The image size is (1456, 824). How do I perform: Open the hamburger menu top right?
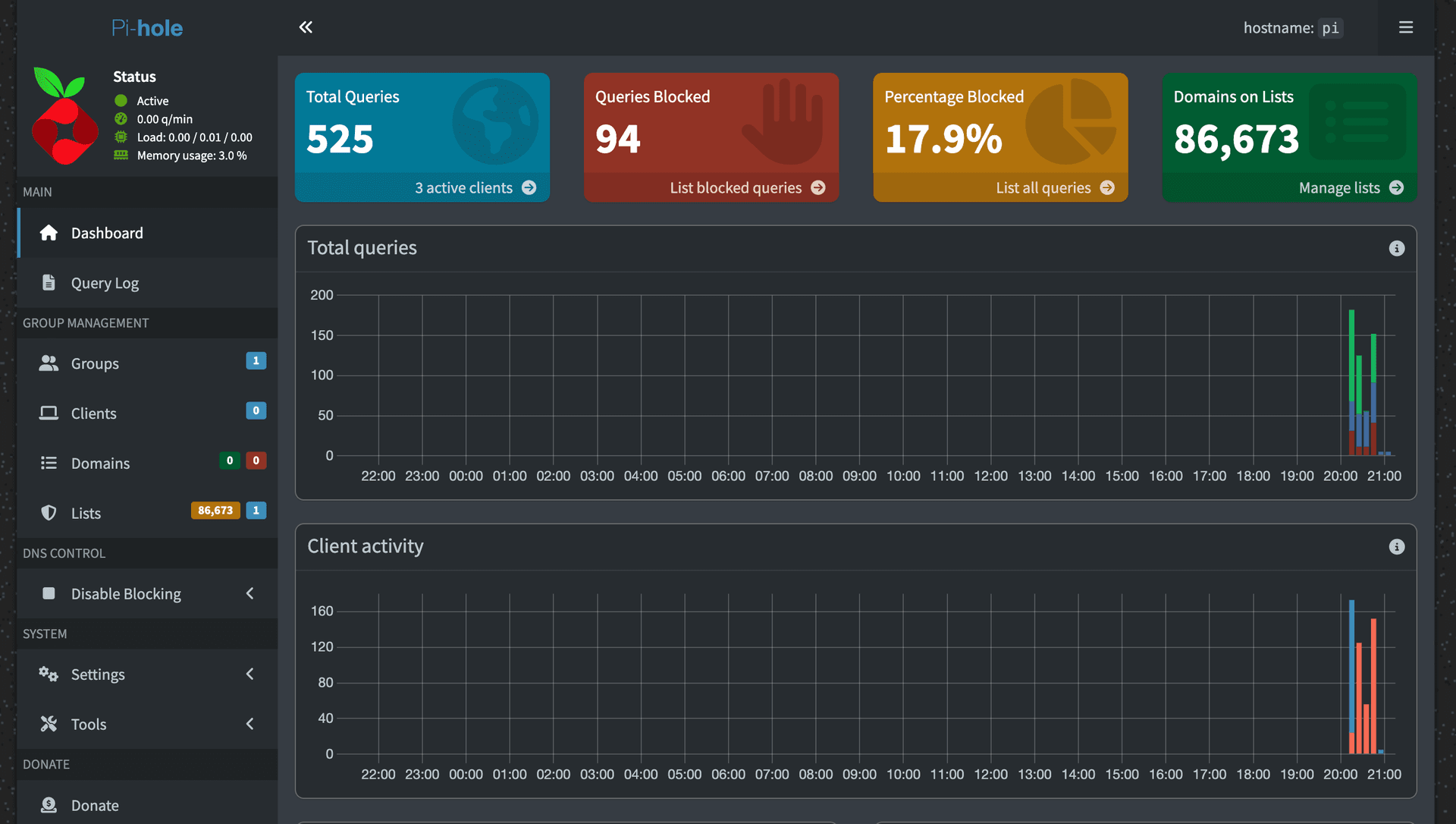click(1405, 27)
